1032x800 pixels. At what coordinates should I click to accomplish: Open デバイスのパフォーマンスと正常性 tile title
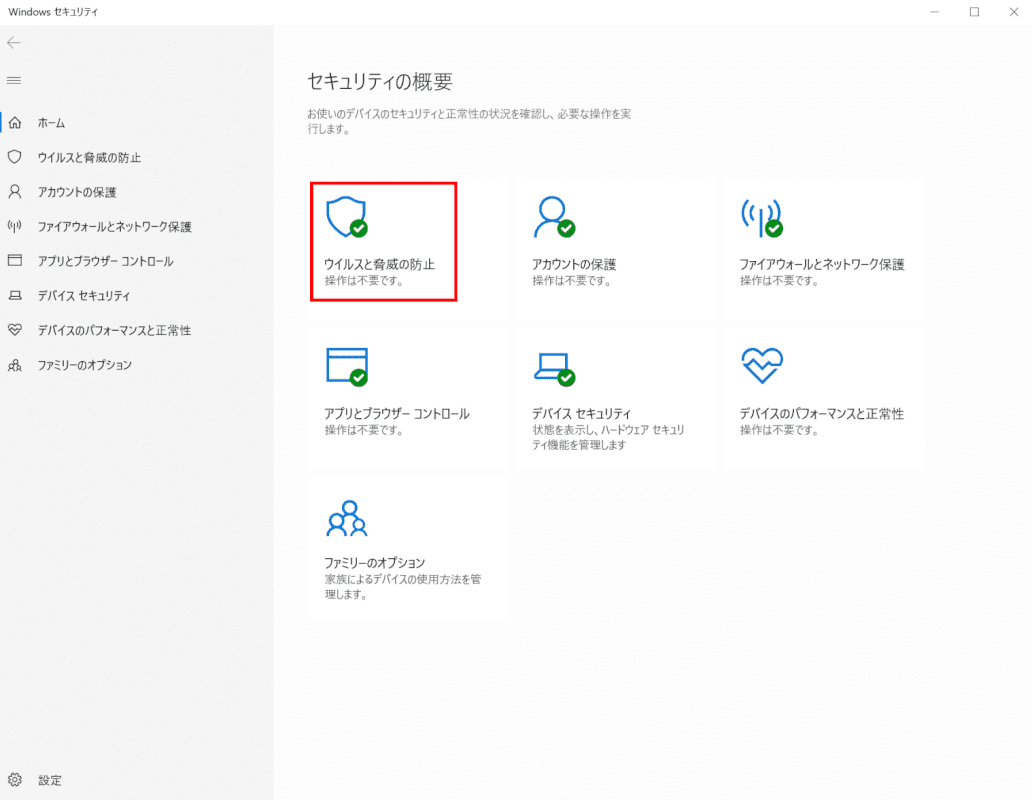pos(821,413)
